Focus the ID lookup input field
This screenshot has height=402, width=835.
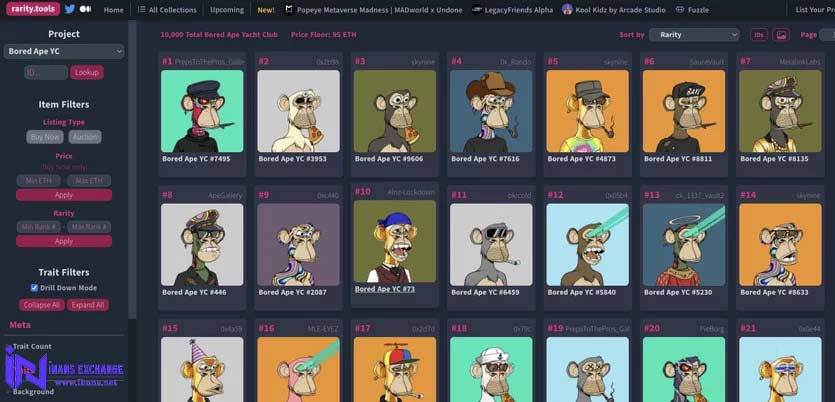pos(46,72)
